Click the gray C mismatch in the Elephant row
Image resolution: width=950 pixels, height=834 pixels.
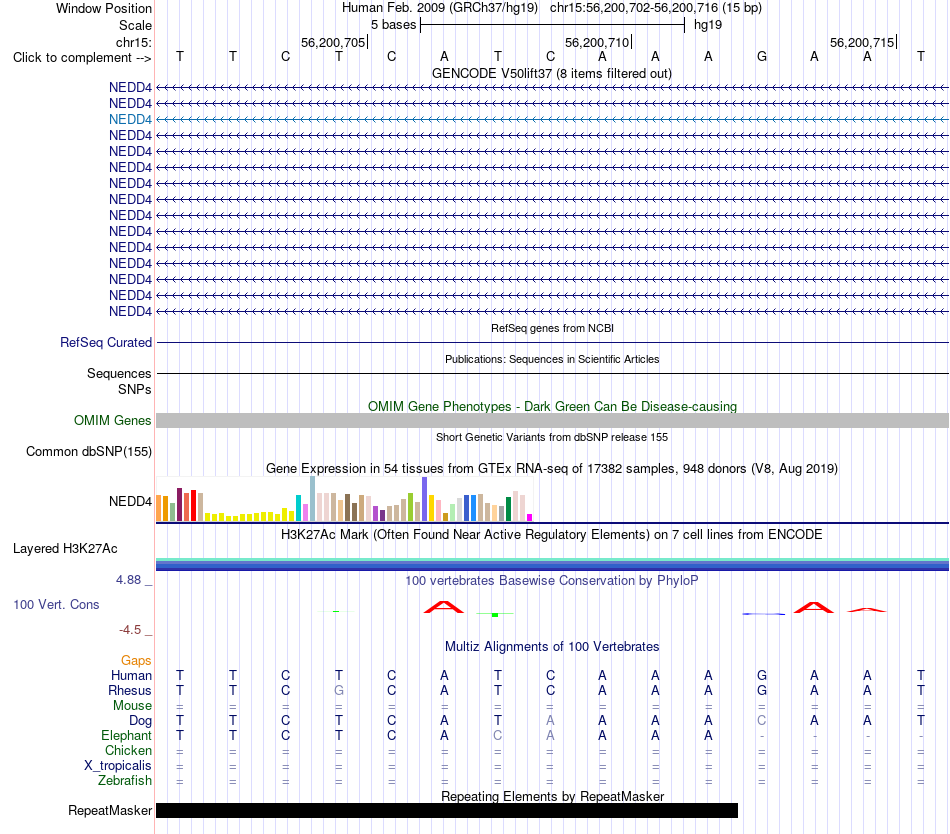[x=497, y=735]
